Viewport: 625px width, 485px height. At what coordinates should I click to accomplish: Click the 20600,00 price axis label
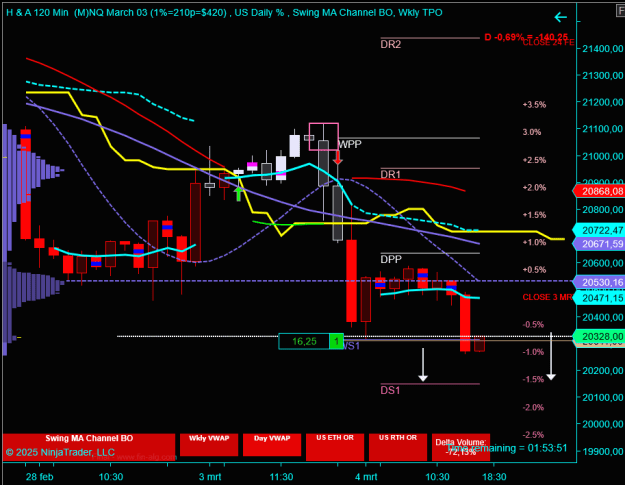click(603, 263)
